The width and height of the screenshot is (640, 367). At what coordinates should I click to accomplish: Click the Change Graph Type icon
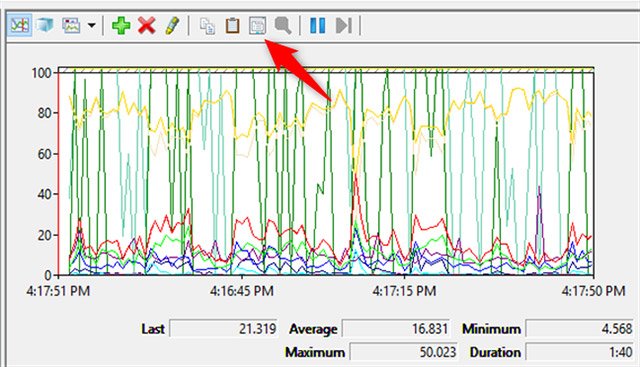pos(71,25)
